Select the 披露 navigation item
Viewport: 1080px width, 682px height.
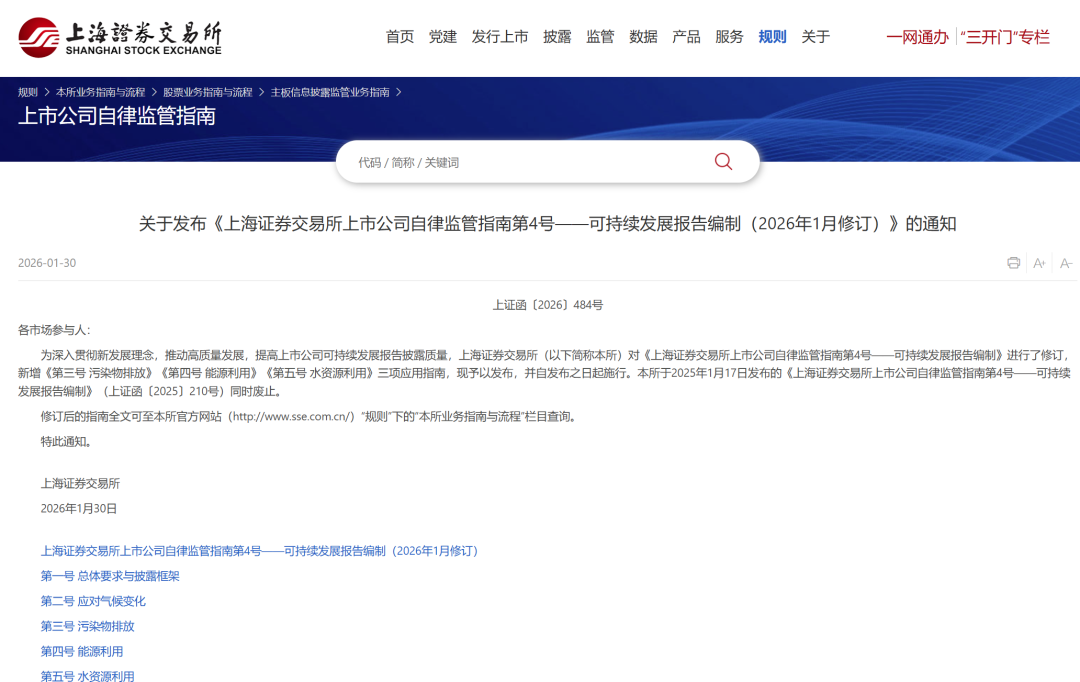click(557, 36)
